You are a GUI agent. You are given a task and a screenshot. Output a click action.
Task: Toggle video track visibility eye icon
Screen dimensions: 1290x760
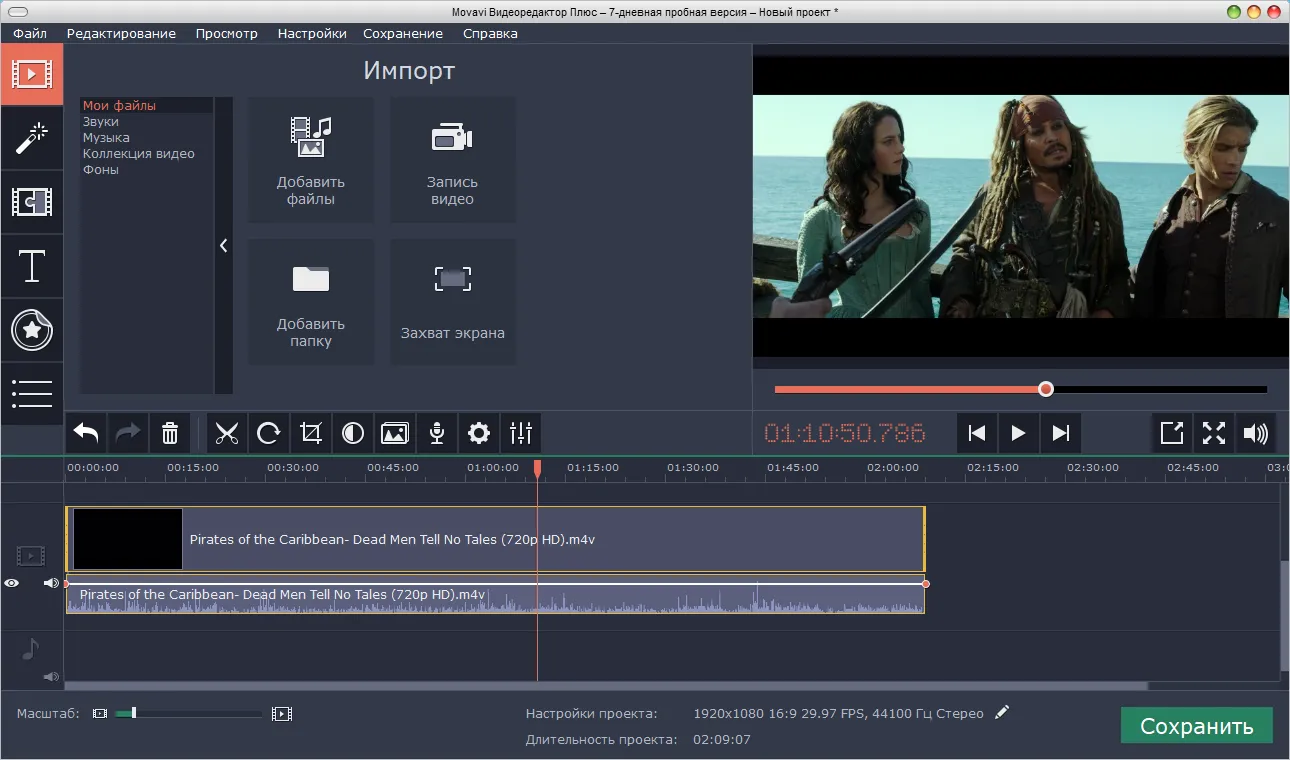12,583
